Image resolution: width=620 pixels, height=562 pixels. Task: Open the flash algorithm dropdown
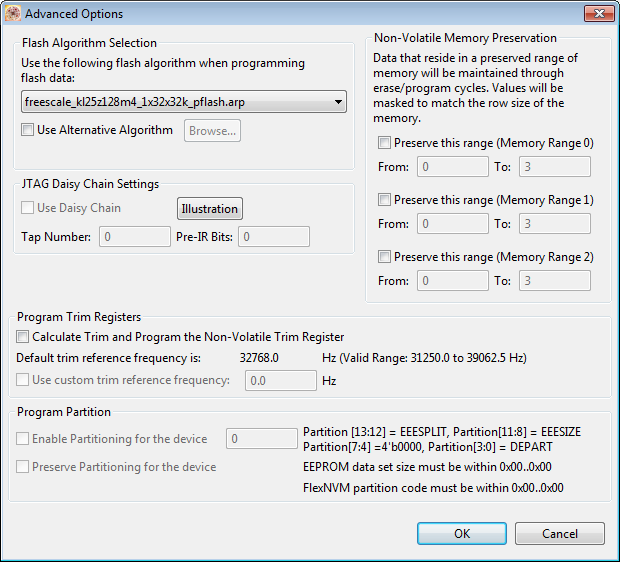coord(184,101)
